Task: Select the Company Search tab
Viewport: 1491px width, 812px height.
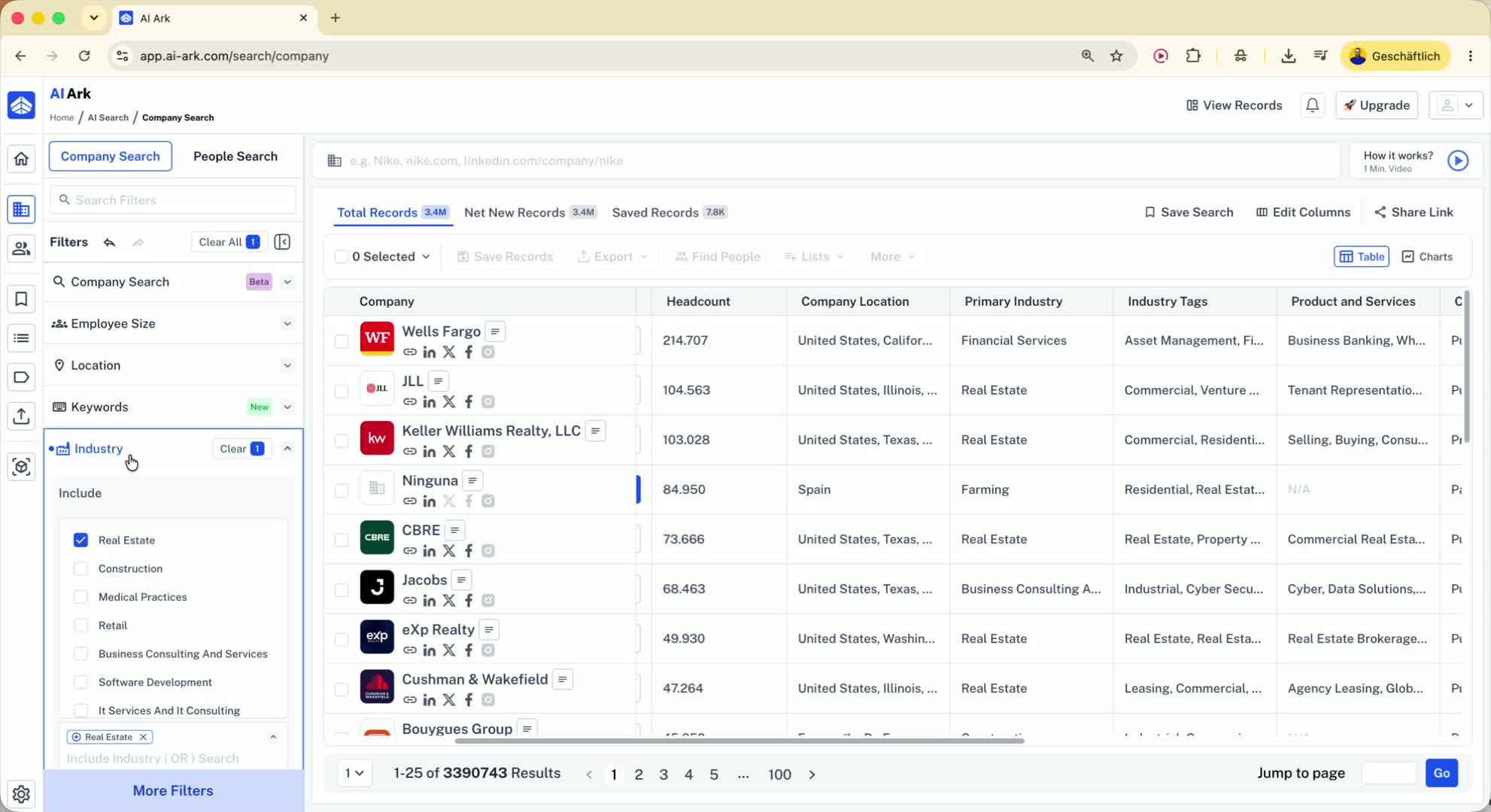Action: pyautogui.click(x=111, y=156)
